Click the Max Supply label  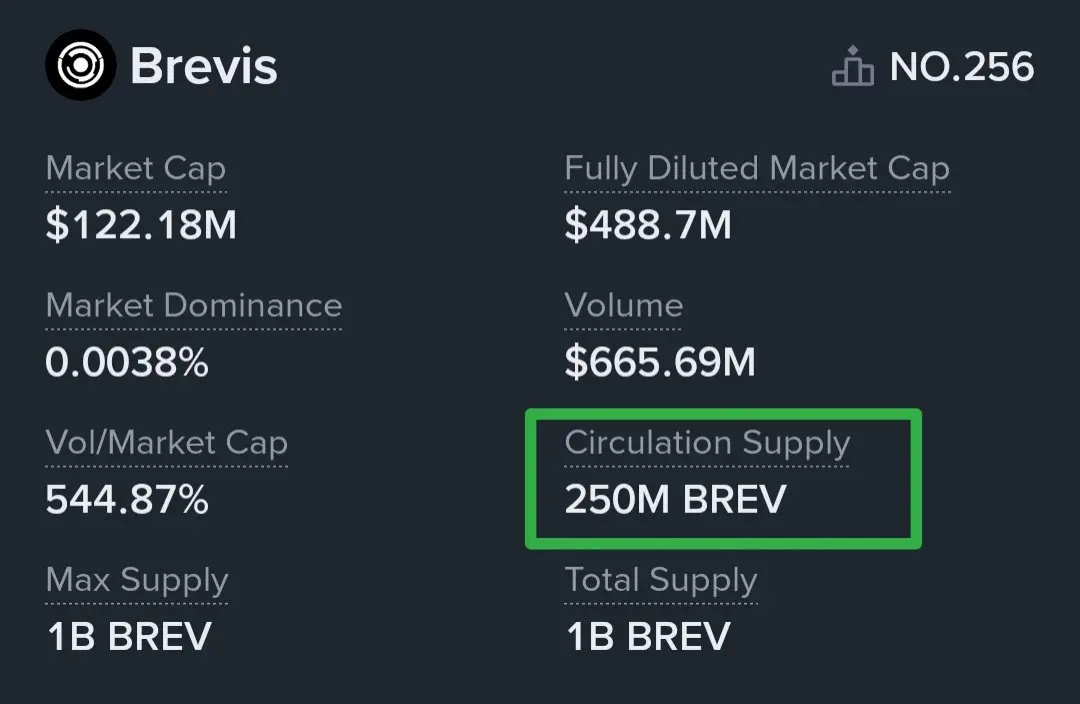[137, 580]
